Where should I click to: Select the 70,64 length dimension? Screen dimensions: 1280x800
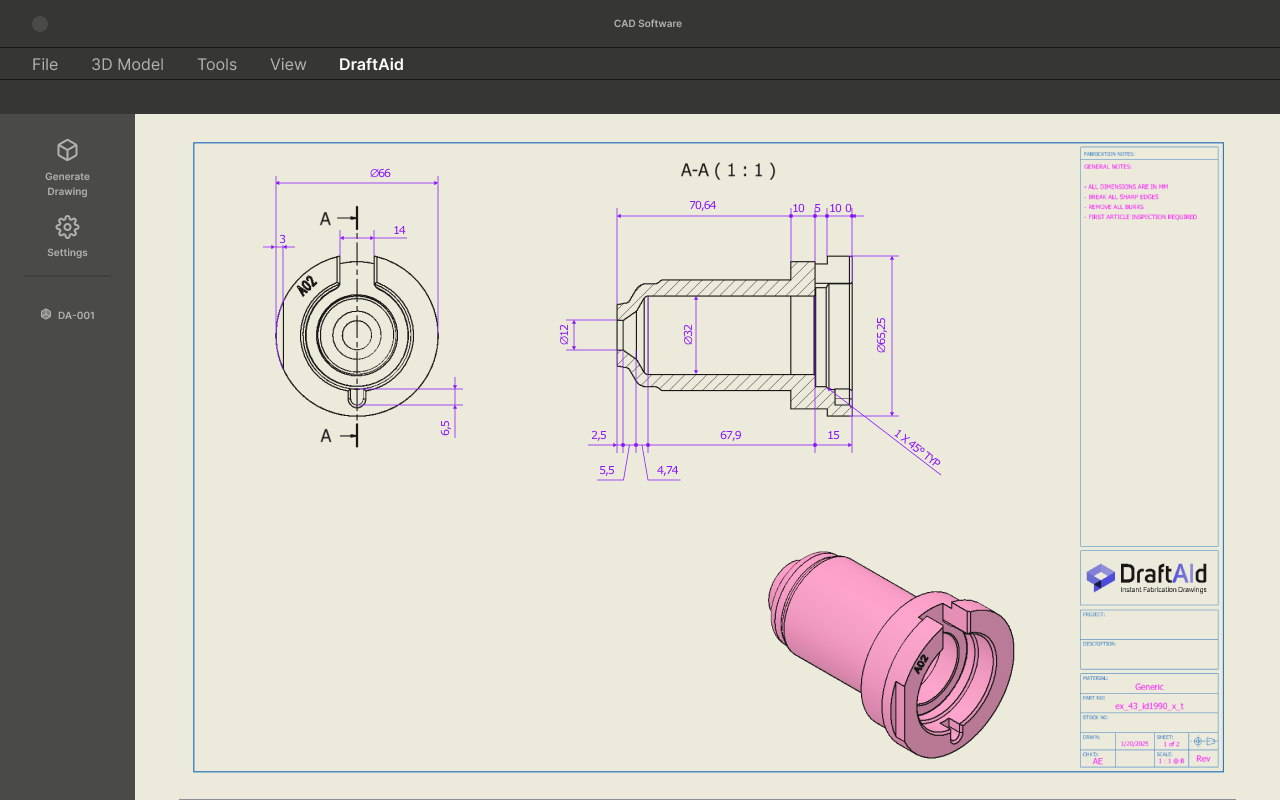[703, 205]
